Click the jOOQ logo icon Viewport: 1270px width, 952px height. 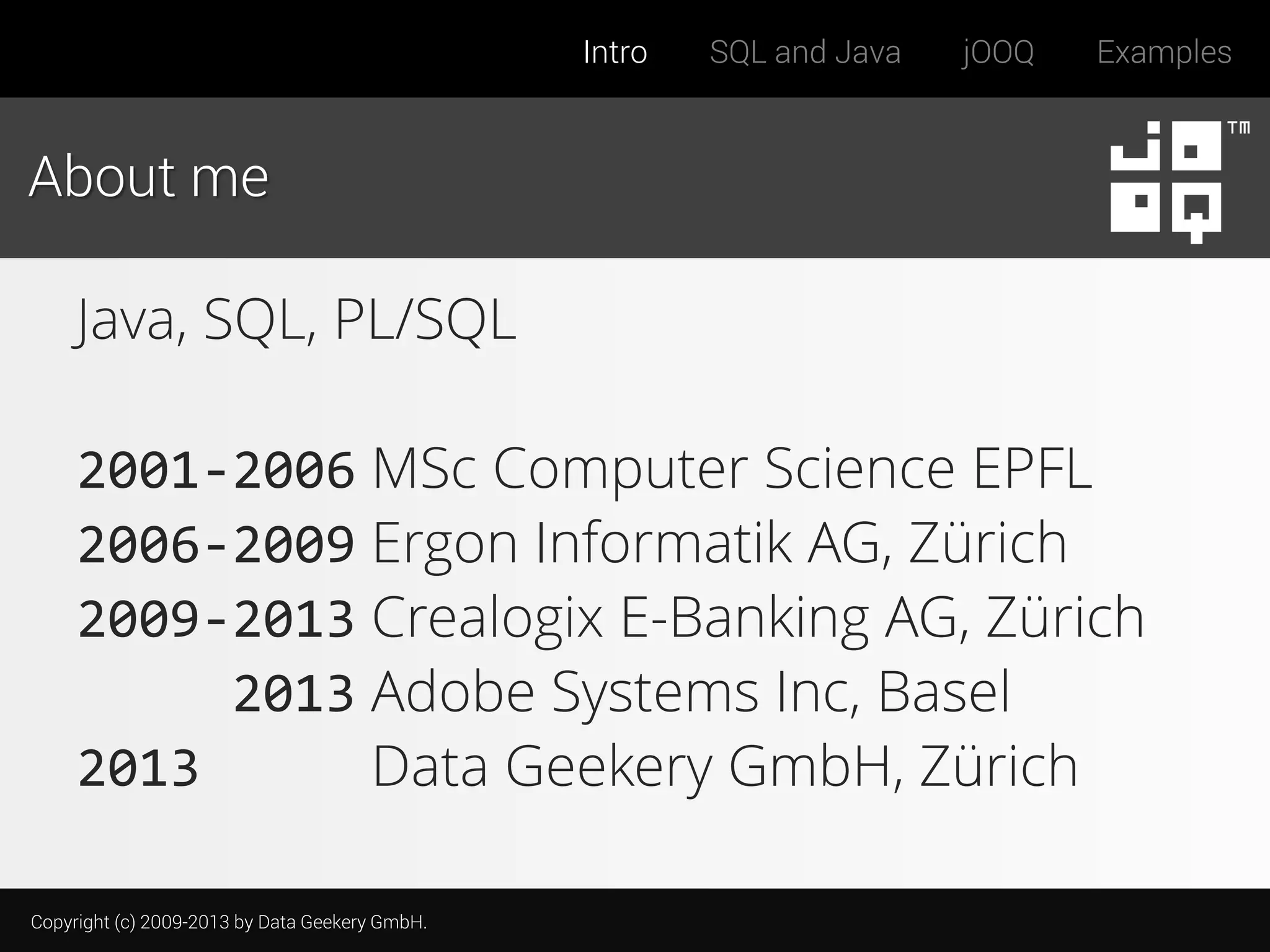(x=1166, y=183)
